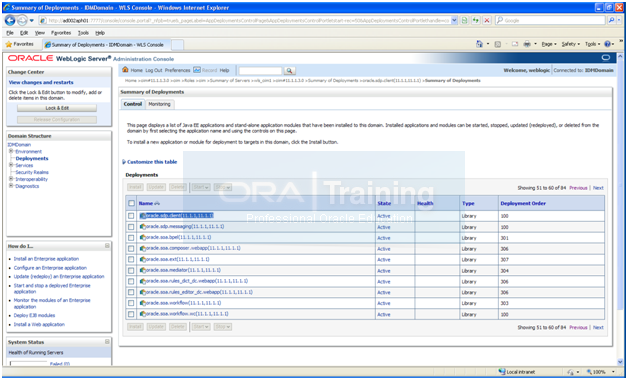Viewport: 628px width, 380px height.
Task: Click into the console search input field
Action: (260, 71)
